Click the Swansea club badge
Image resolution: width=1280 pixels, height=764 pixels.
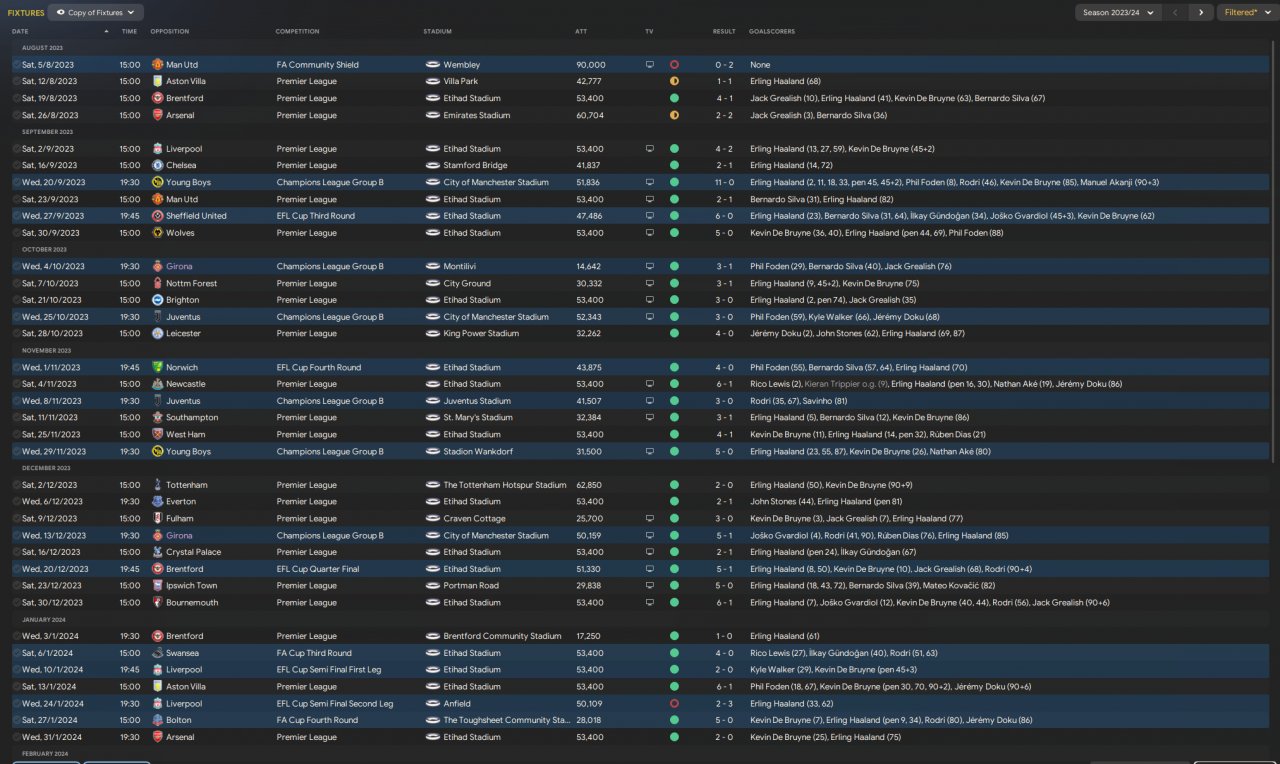point(157,653)
